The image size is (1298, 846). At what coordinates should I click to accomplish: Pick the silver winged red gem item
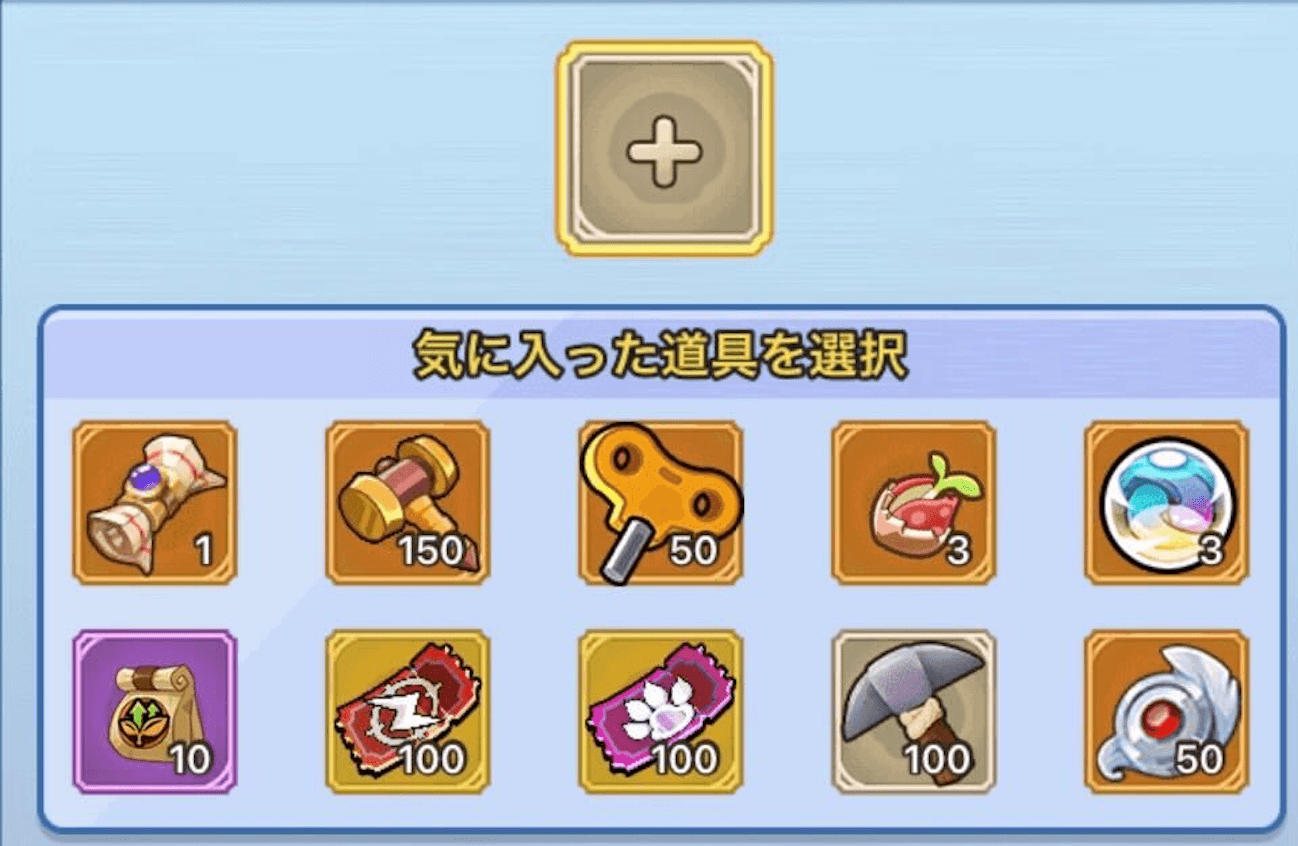(1167, 711)
